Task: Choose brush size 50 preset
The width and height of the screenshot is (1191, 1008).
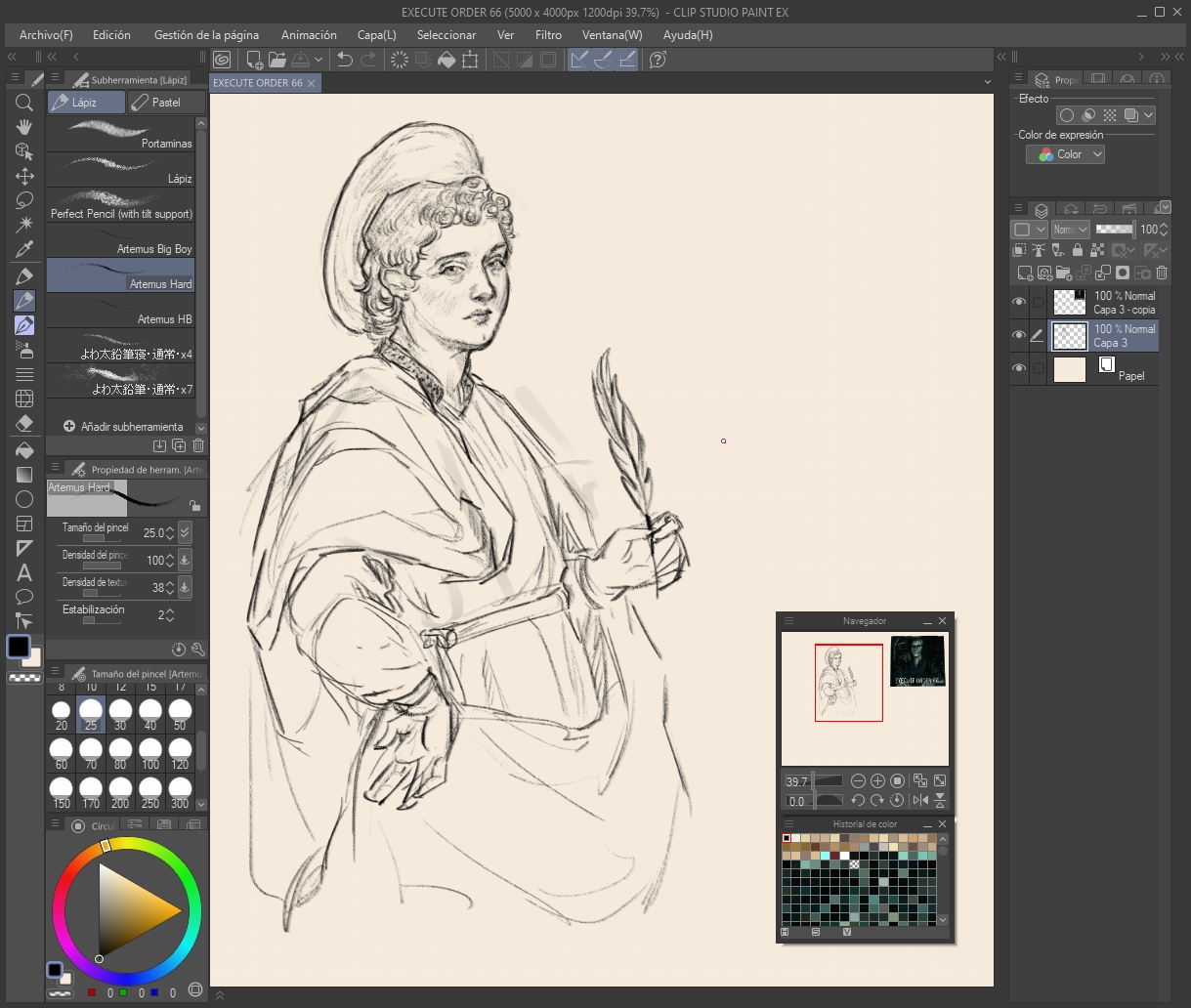Action: (x=180, y=715)
